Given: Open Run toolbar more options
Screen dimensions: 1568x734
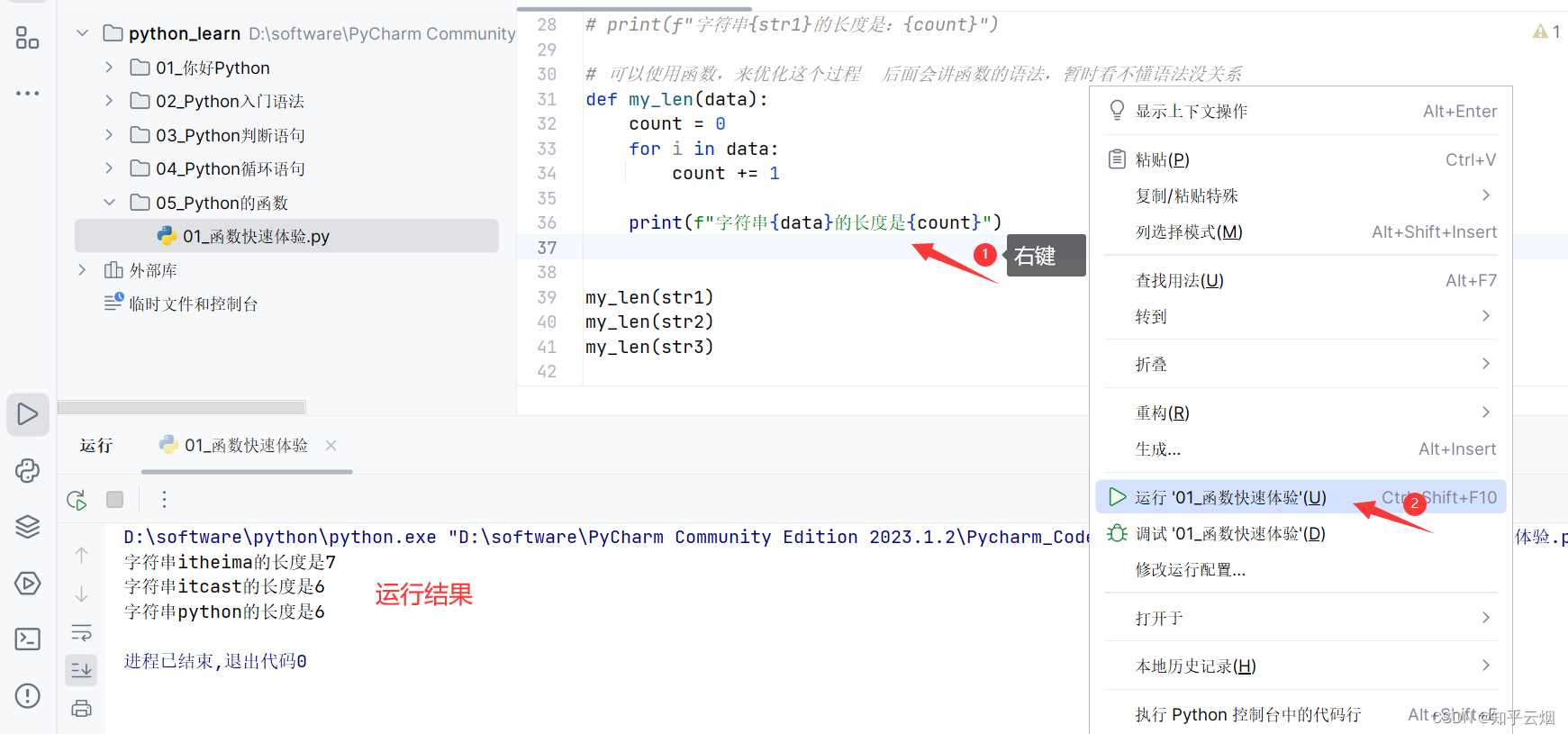Looking at the screenshot, I should [164, 499].
